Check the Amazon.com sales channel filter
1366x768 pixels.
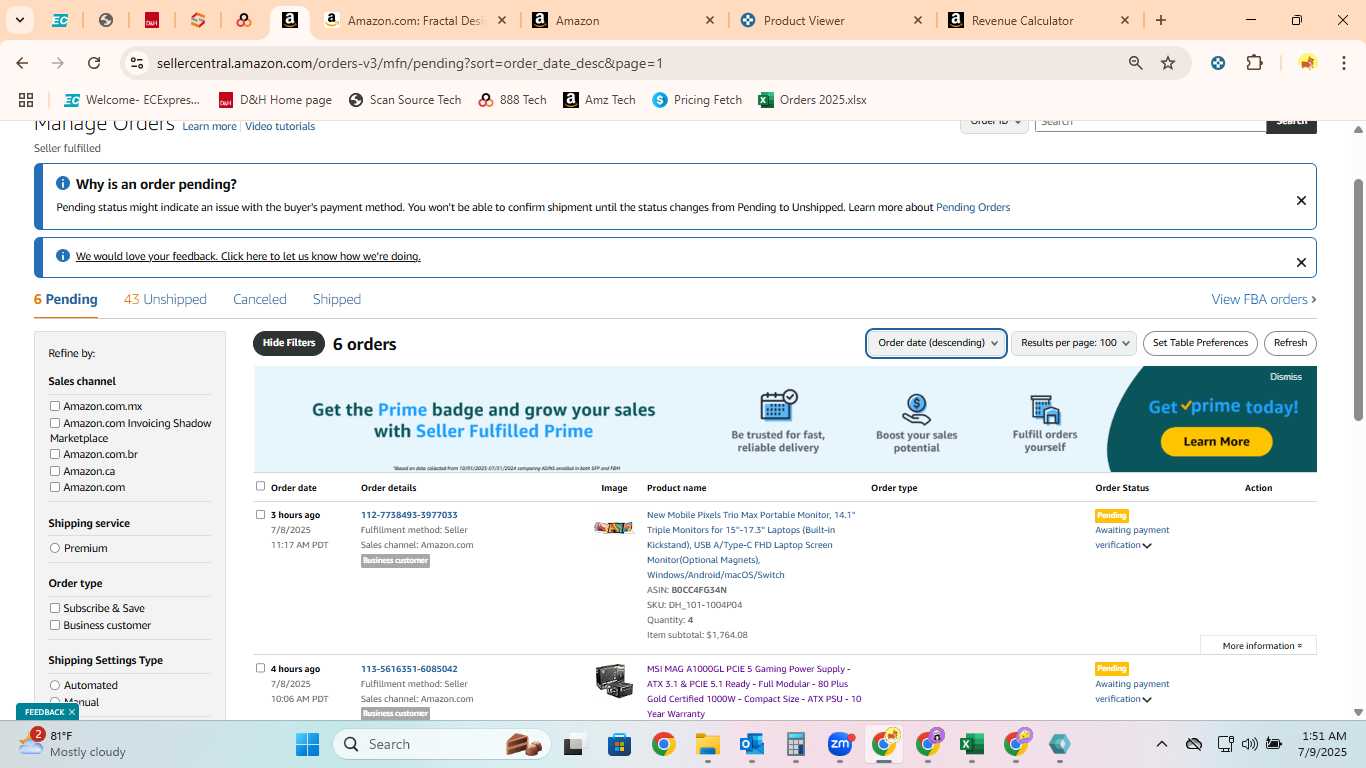click(55, 487)
